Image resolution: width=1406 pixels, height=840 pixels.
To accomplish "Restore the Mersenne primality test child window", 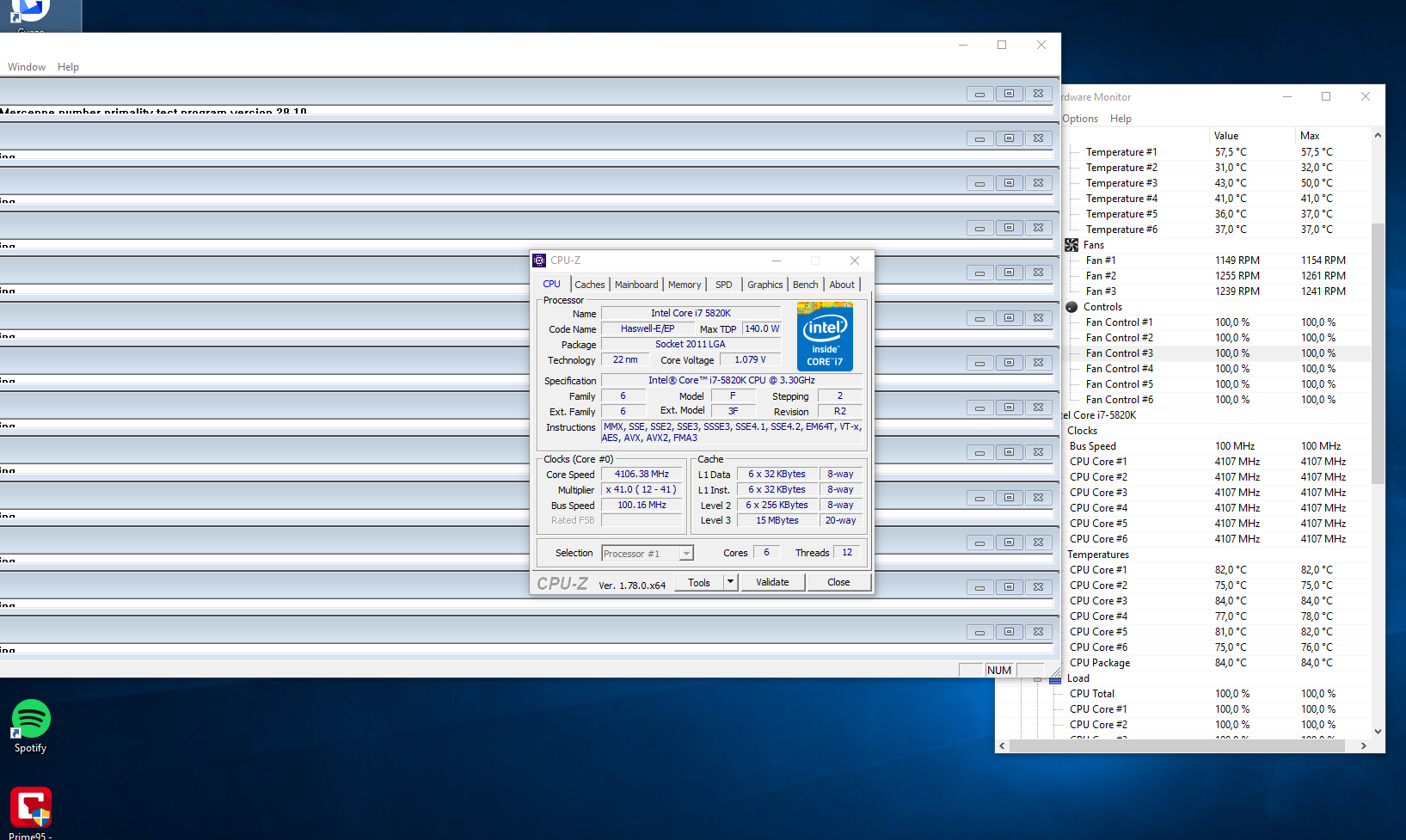I will 1009,94.
